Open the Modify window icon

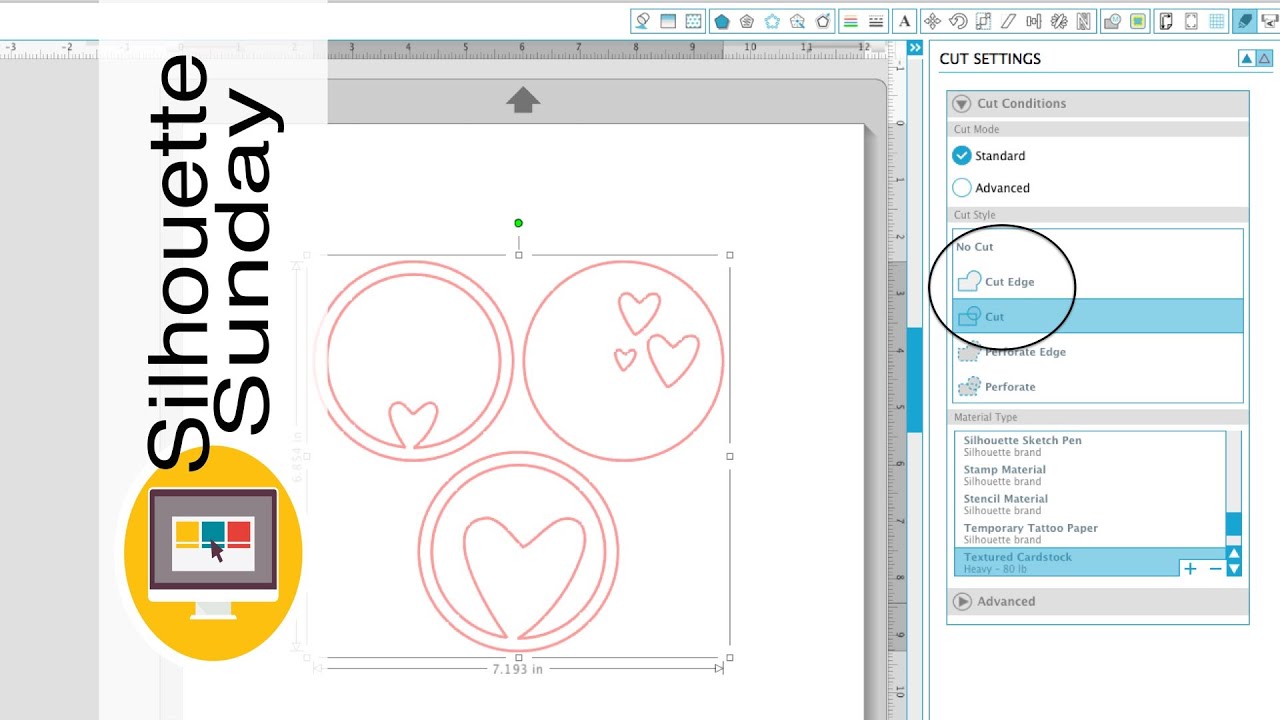pos(1112,20)
